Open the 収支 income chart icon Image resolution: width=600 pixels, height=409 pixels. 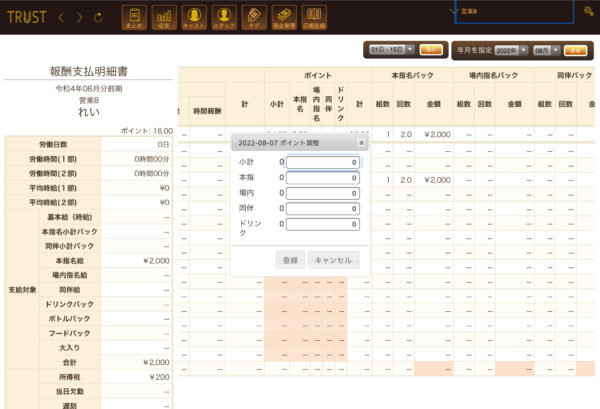(164, 17)
